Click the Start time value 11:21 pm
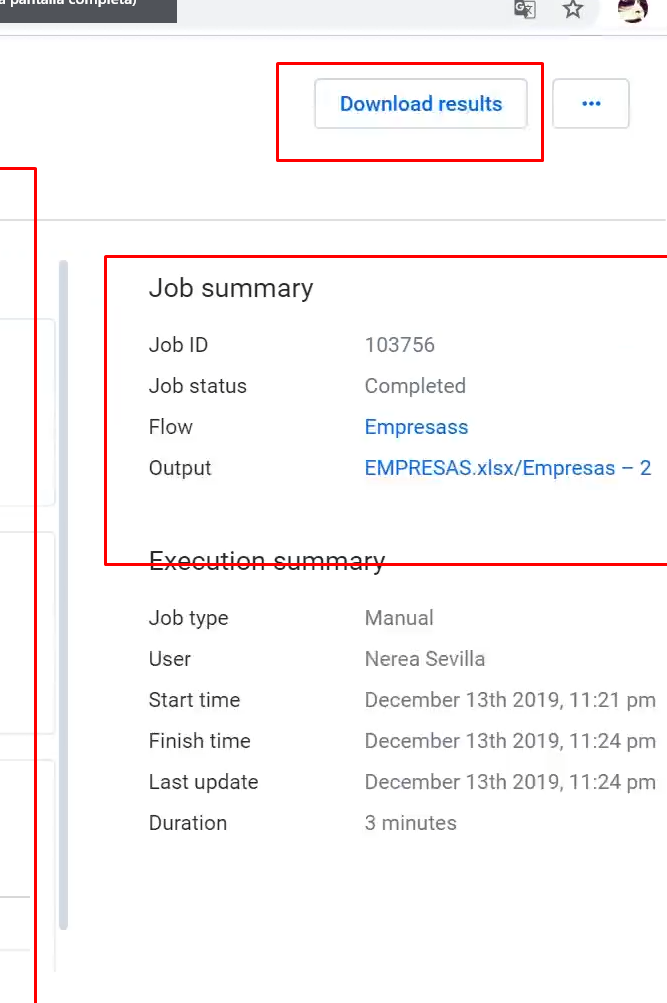 [510, 700]
